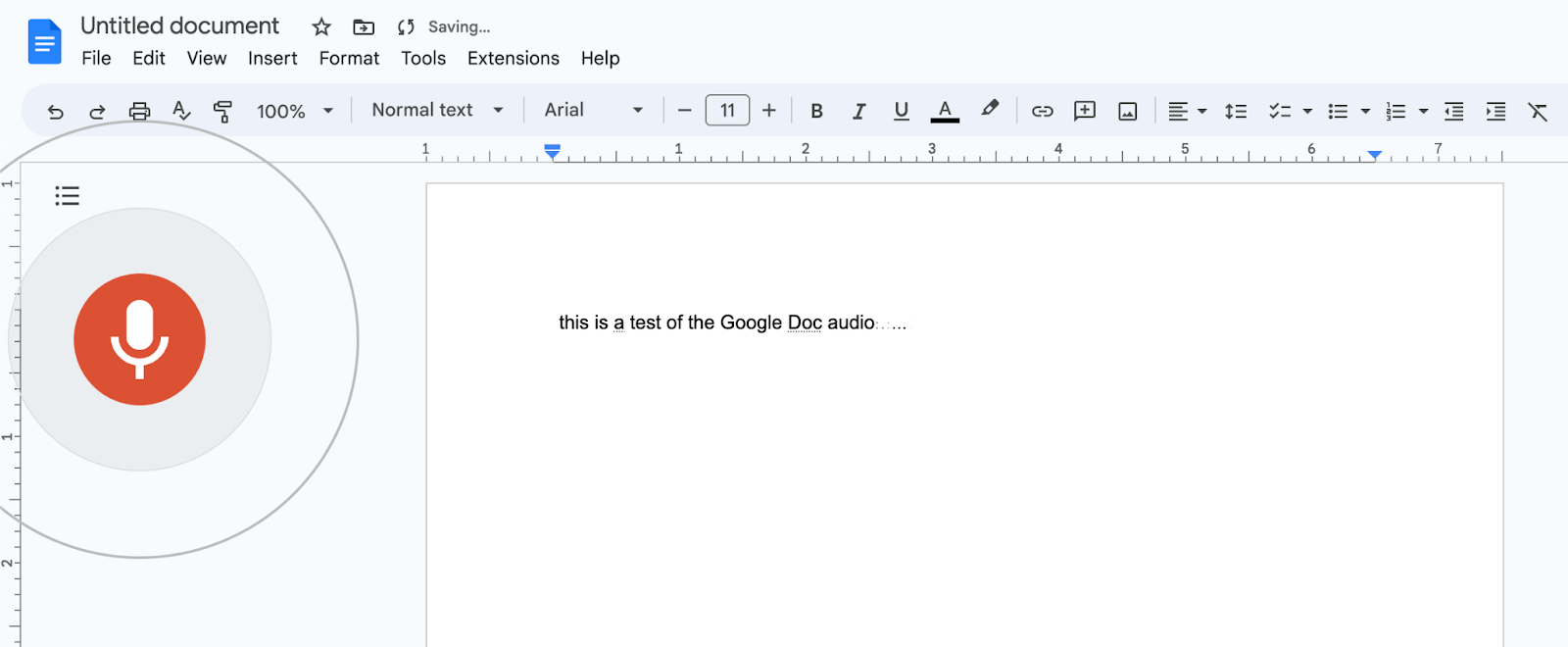This screenshot has width=1568, height=647.
Task: Open the Extensions menu
Action: click(x=514, y=58)
